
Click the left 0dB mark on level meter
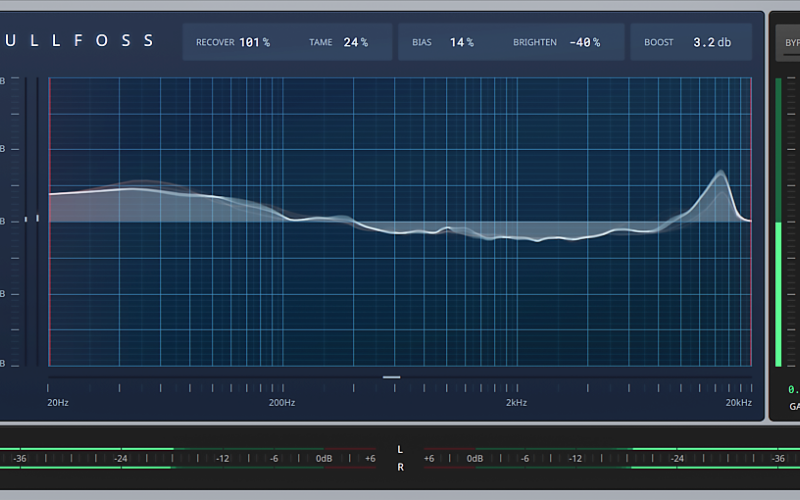[x=324, y=459]
